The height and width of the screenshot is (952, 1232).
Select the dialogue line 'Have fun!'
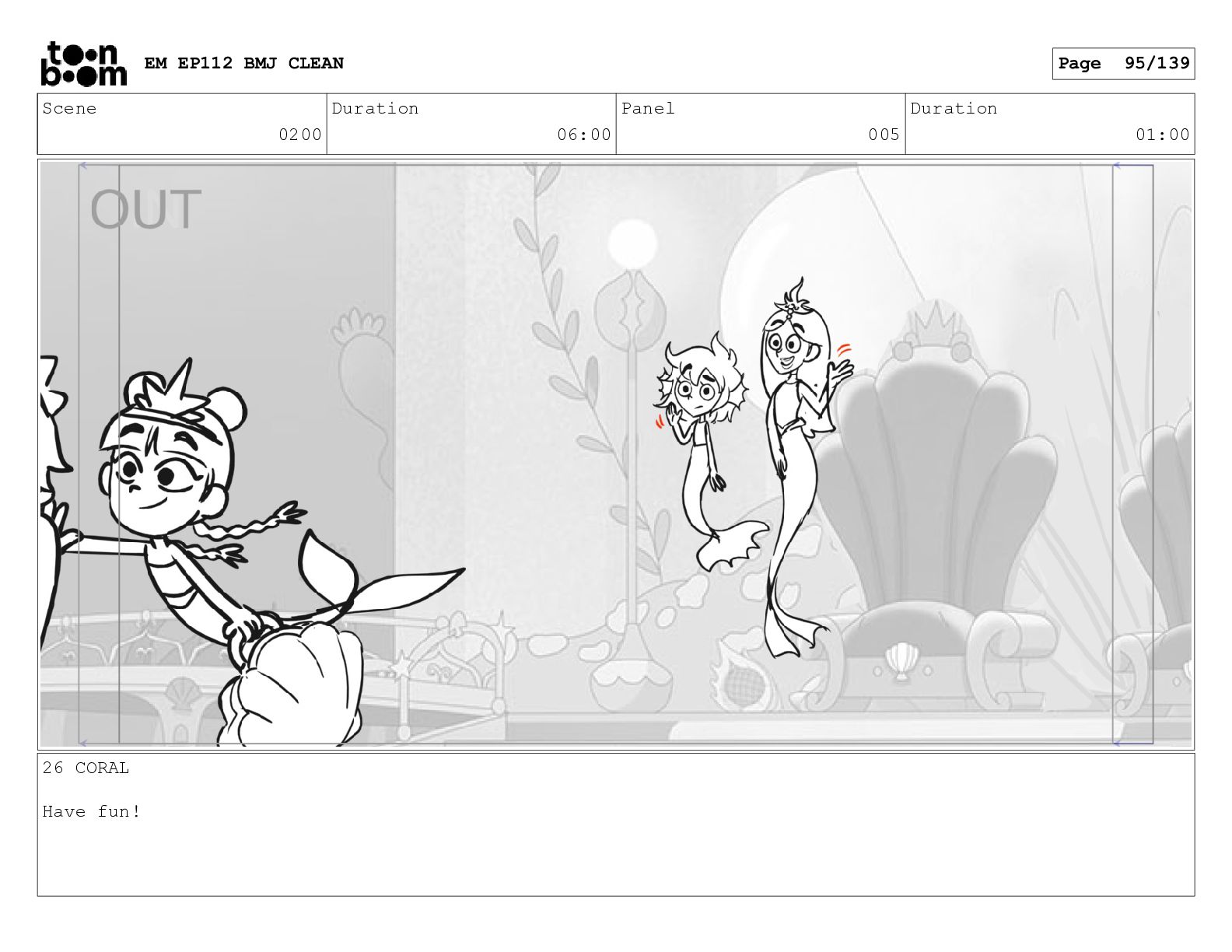(92, 811)
